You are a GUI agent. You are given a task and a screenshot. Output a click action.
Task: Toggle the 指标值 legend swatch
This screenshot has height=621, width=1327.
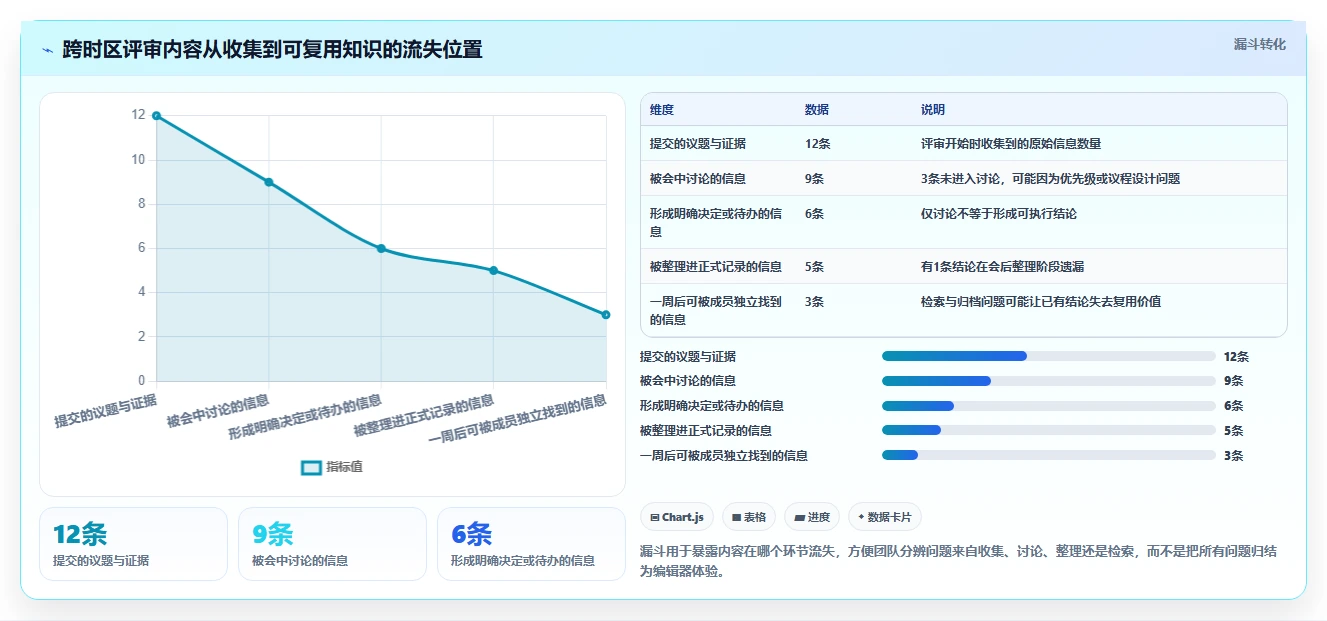311,467
